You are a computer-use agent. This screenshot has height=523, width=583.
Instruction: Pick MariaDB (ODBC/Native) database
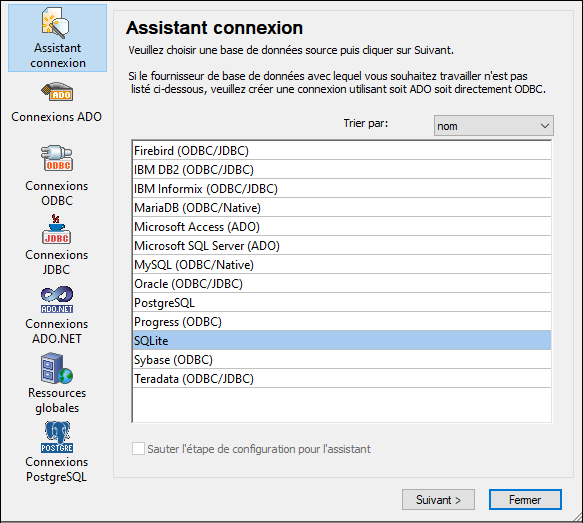click(x=342, y=207)
